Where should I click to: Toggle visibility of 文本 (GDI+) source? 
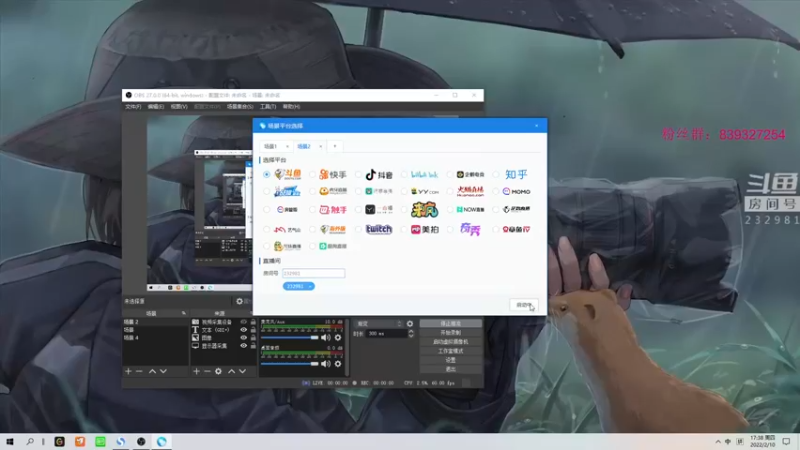243,330
